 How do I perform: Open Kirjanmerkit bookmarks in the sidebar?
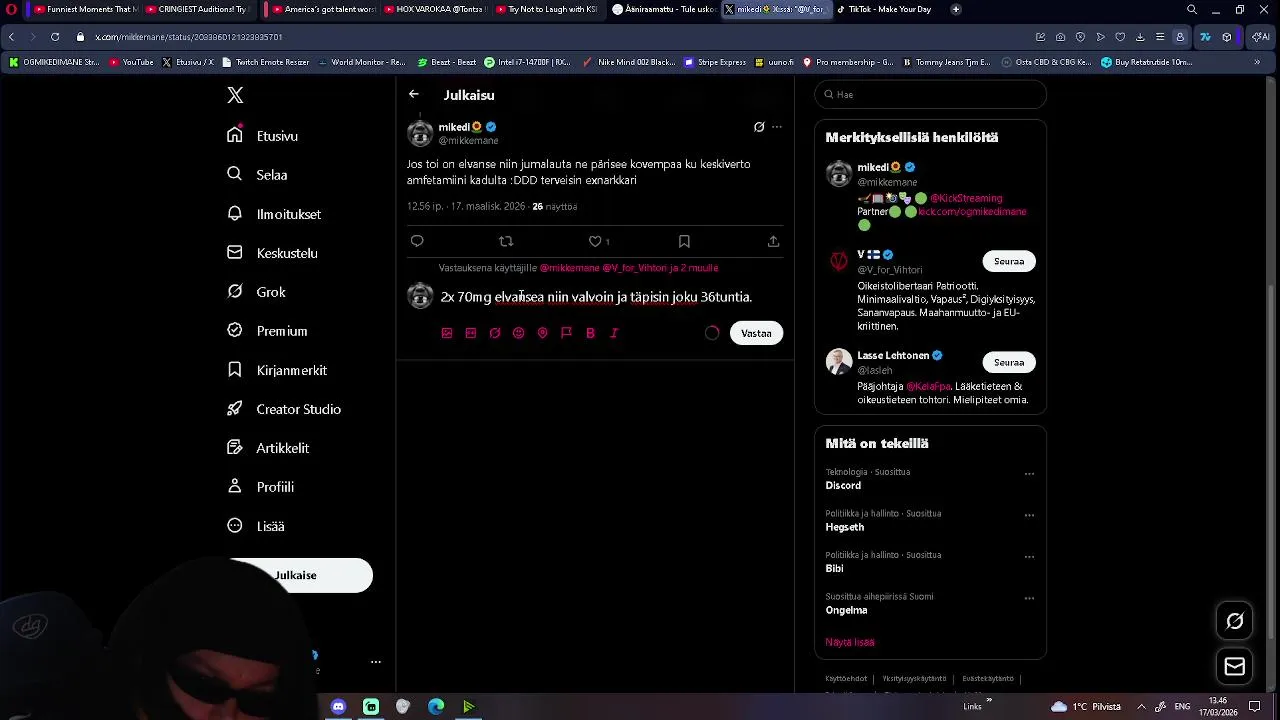click(x=277, y=370)
